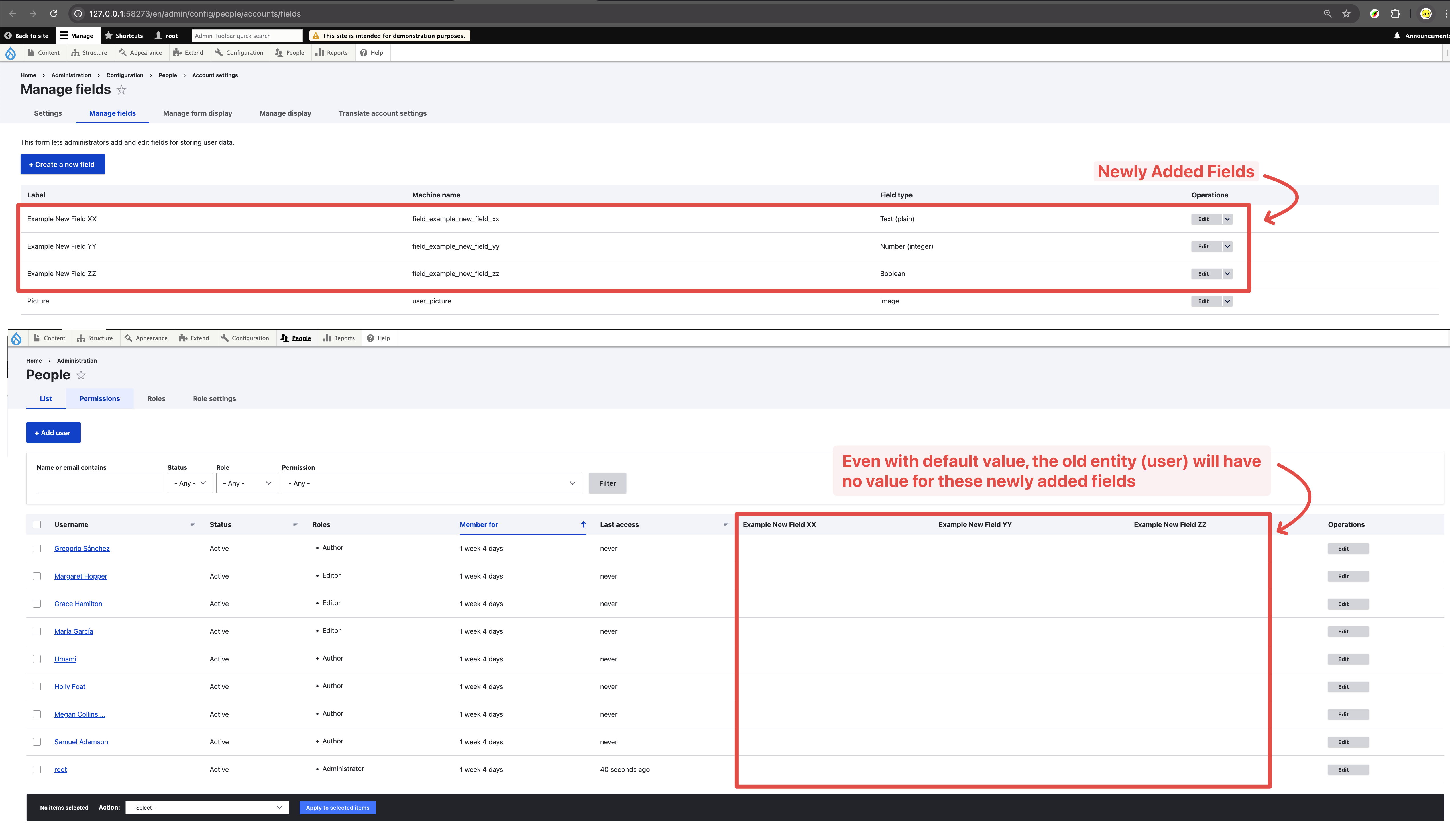Switch to the Permissions tab
Screen dimensions: 1450x840
click(99, 398)
